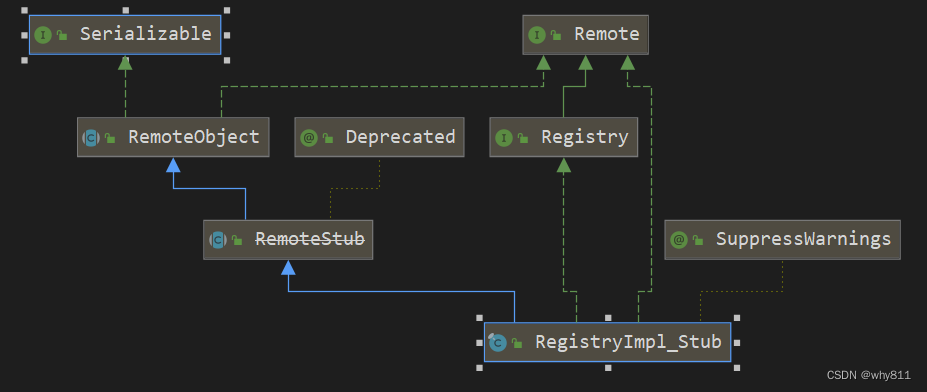Select the RemoteObject class node
Viewport: 927px width, 392px height.
tap(173, 137)
